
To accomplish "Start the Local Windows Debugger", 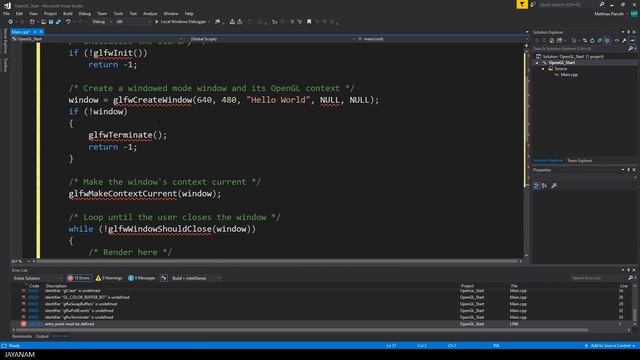I will point(180,22).
